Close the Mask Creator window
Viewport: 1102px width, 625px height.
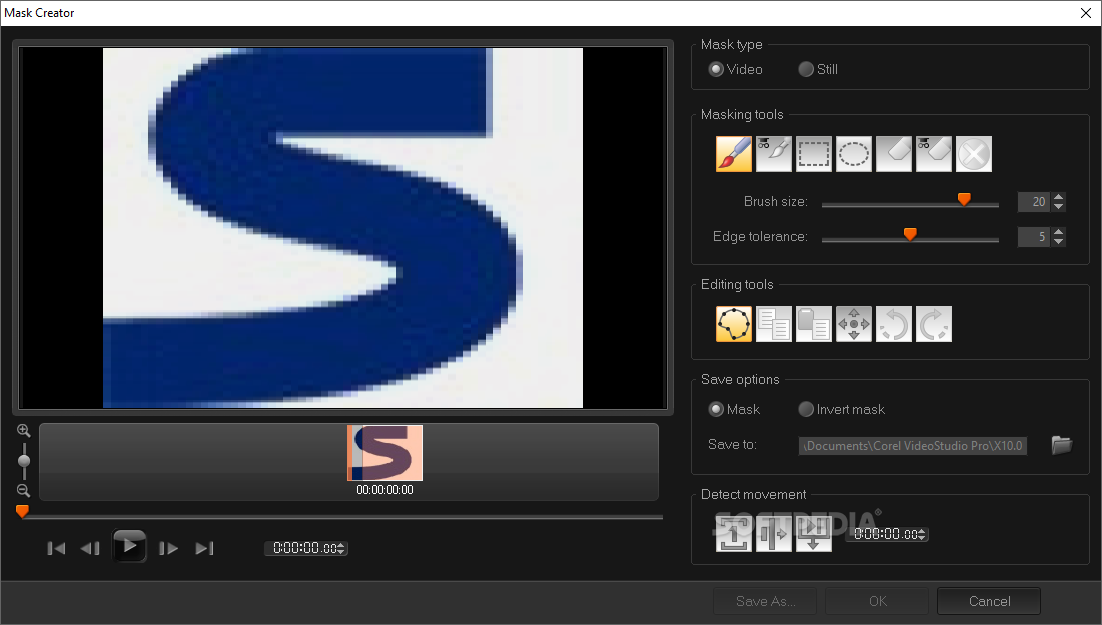[1086, 13]
